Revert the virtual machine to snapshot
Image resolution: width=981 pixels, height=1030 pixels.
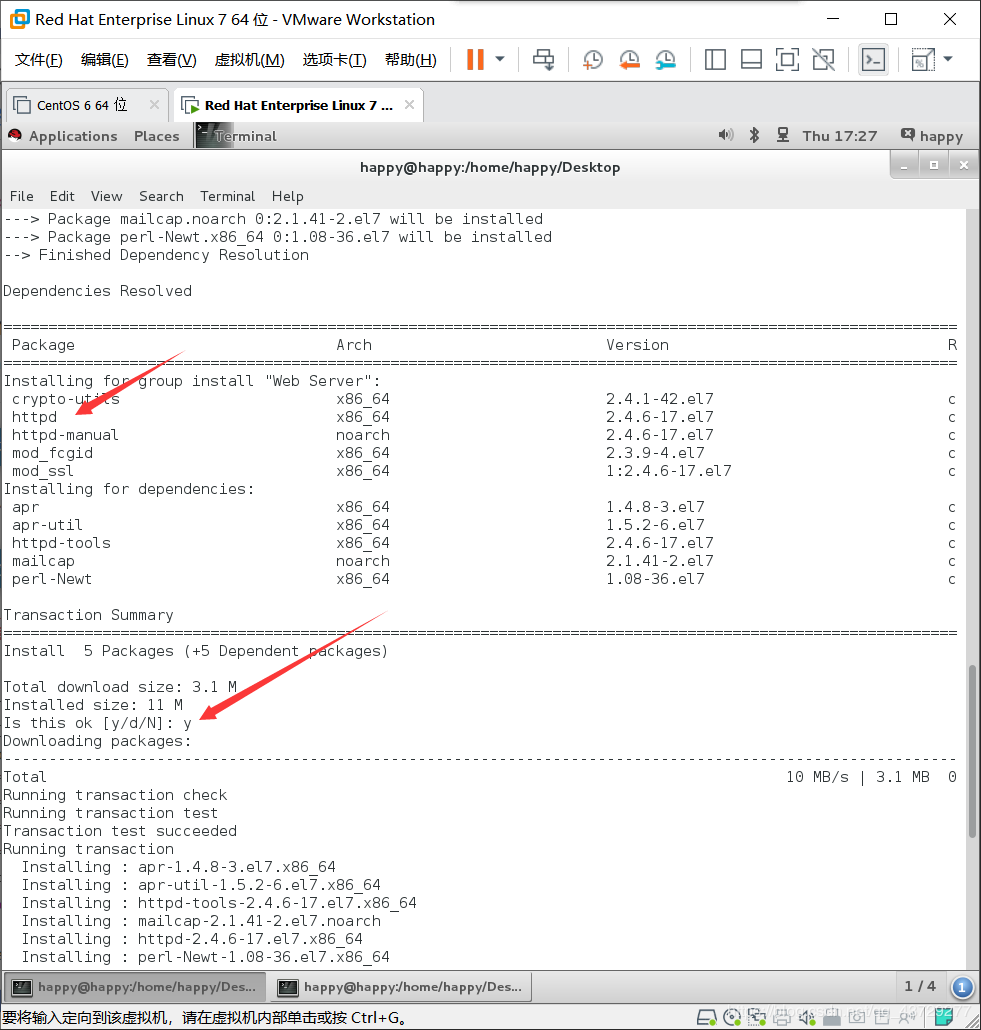[629, 60]
